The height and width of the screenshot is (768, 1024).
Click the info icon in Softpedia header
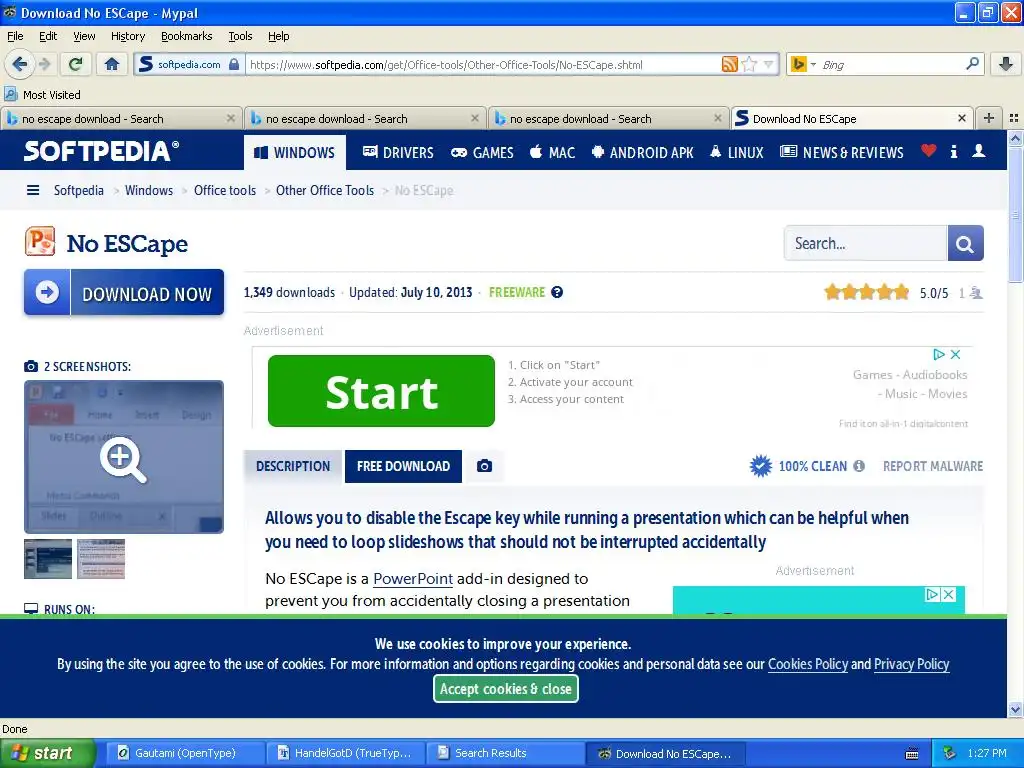[x=953, y=152]
